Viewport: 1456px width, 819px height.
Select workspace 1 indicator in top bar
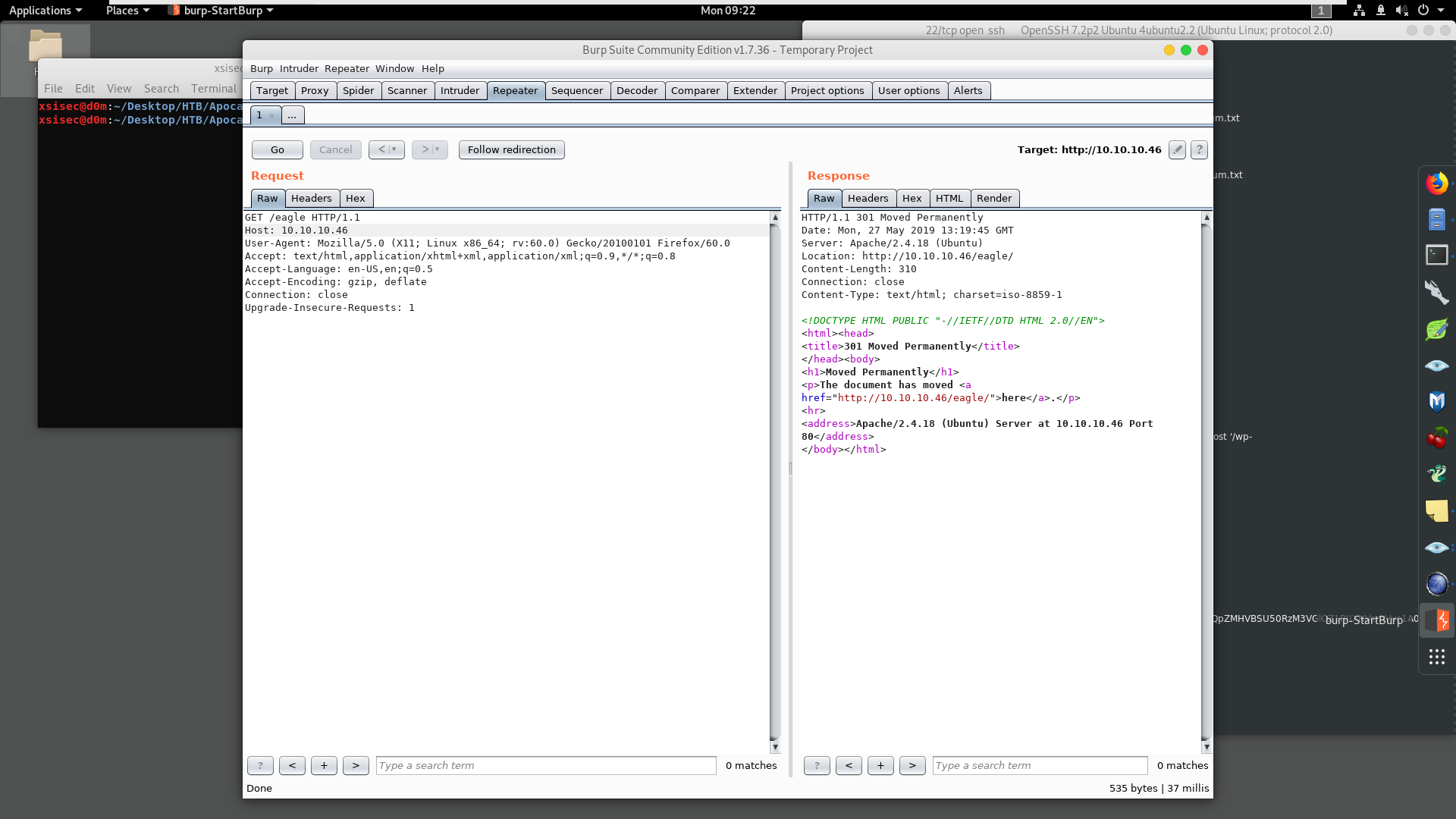(1321, 11)
